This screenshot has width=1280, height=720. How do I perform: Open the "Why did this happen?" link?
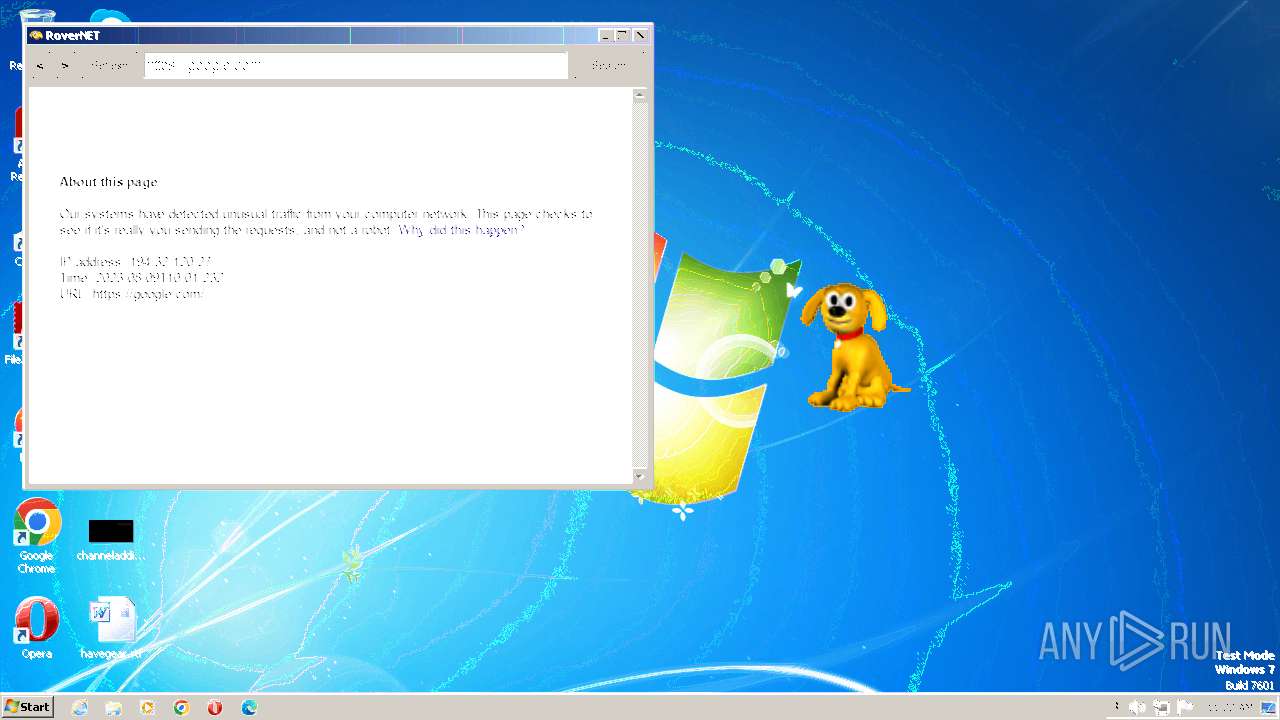click(461, 230)
